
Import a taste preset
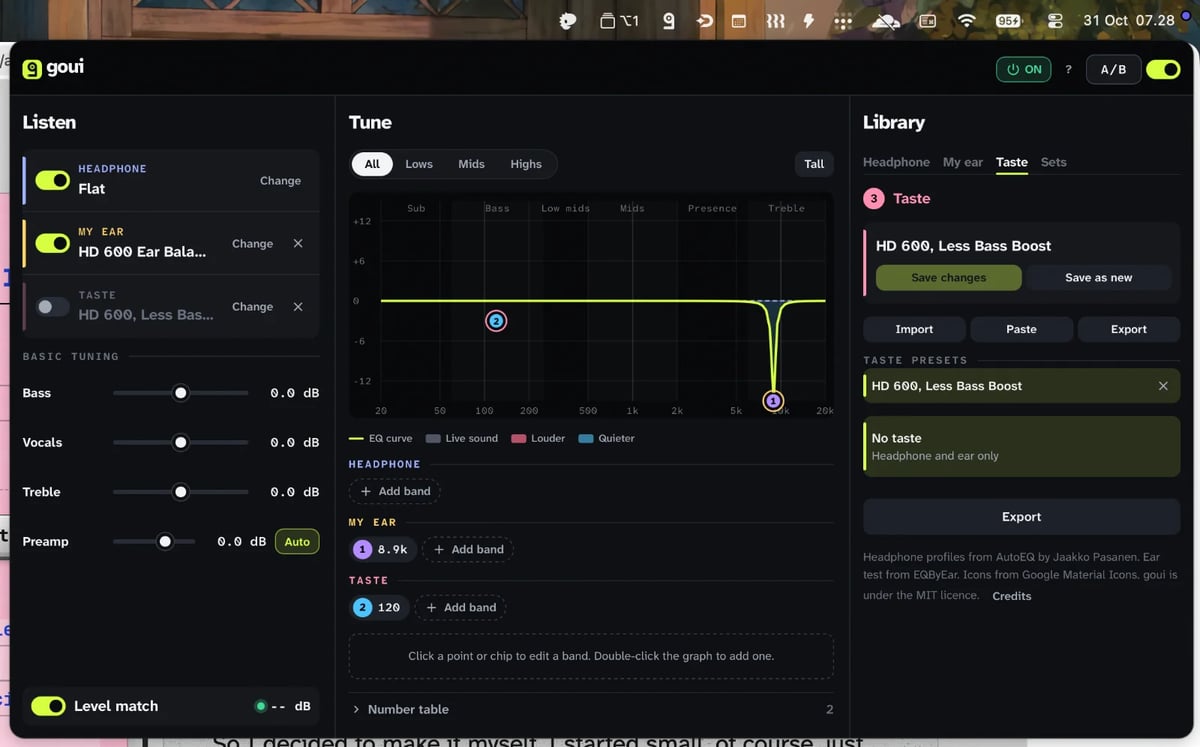(914, 329)
